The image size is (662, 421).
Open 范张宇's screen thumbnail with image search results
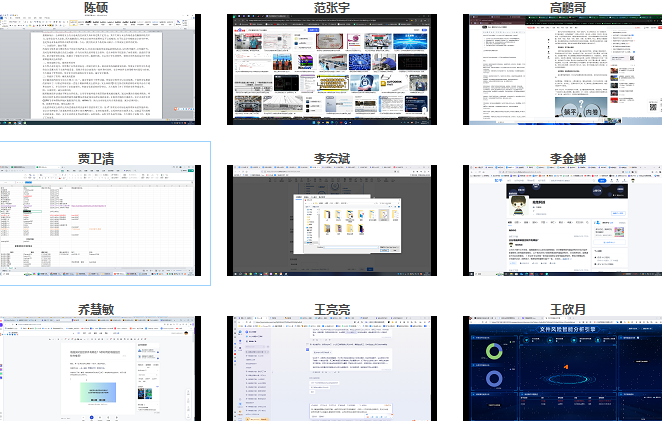(332, 69)
